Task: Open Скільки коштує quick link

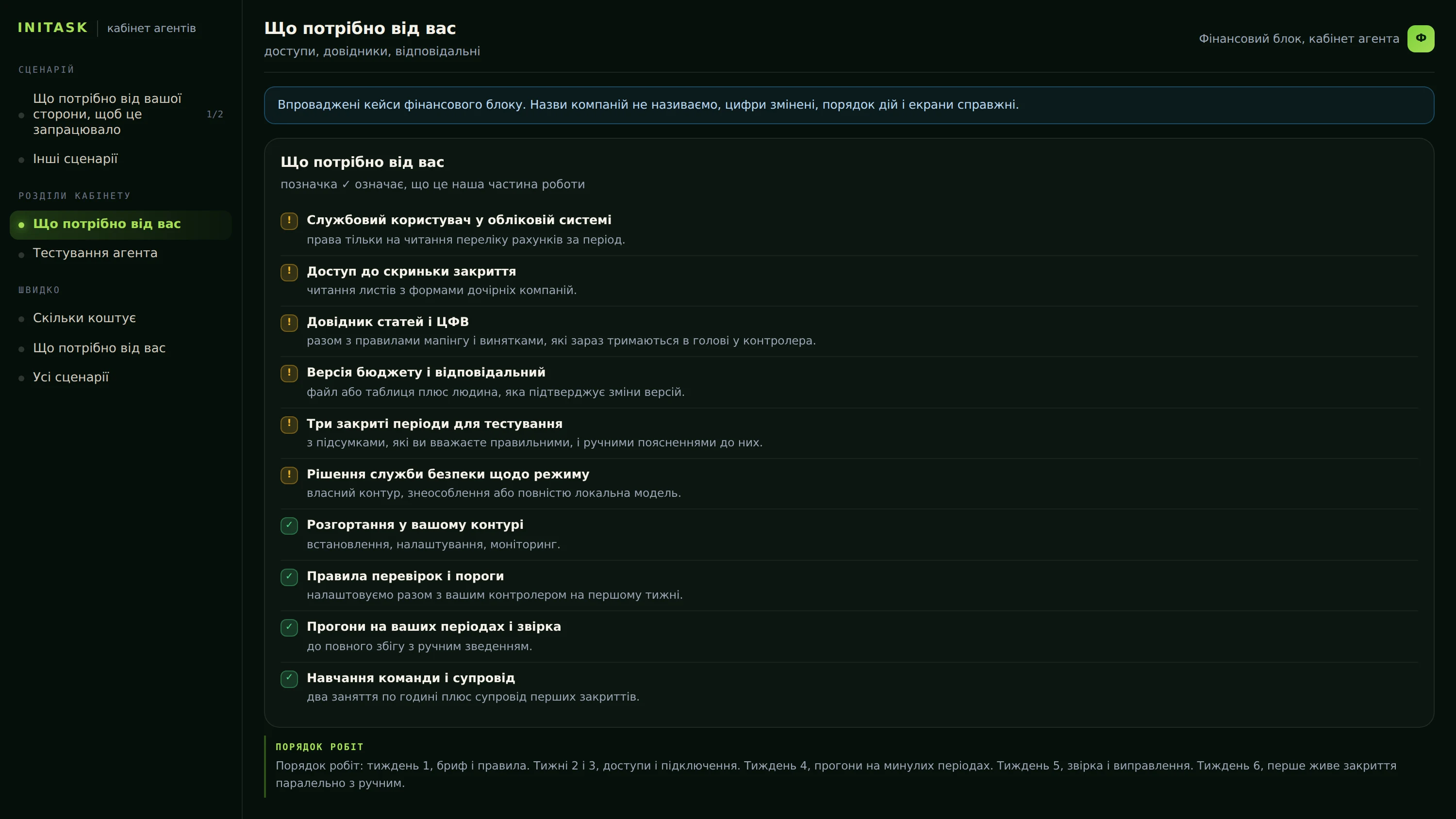Action: point(121,318)
